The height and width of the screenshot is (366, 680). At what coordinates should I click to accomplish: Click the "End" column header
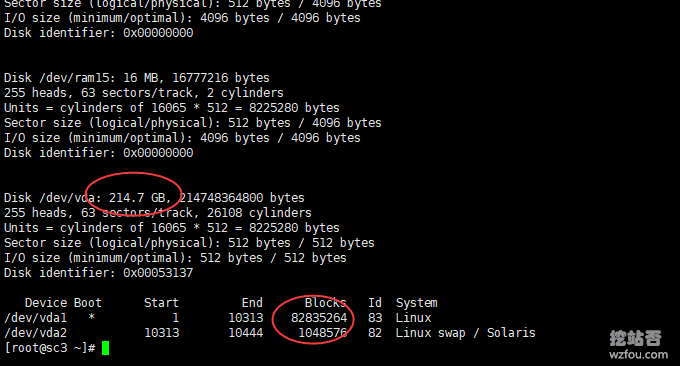click(252, 303)
